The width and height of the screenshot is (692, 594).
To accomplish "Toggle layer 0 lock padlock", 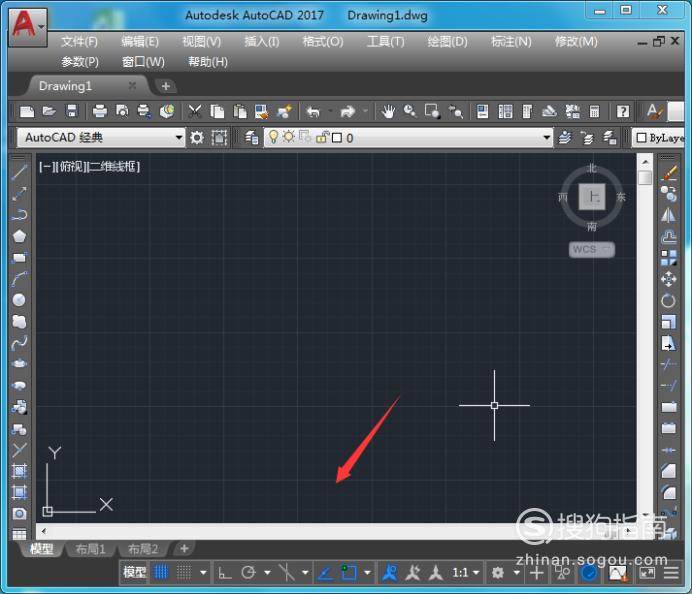I will click(x=322, y=137).
